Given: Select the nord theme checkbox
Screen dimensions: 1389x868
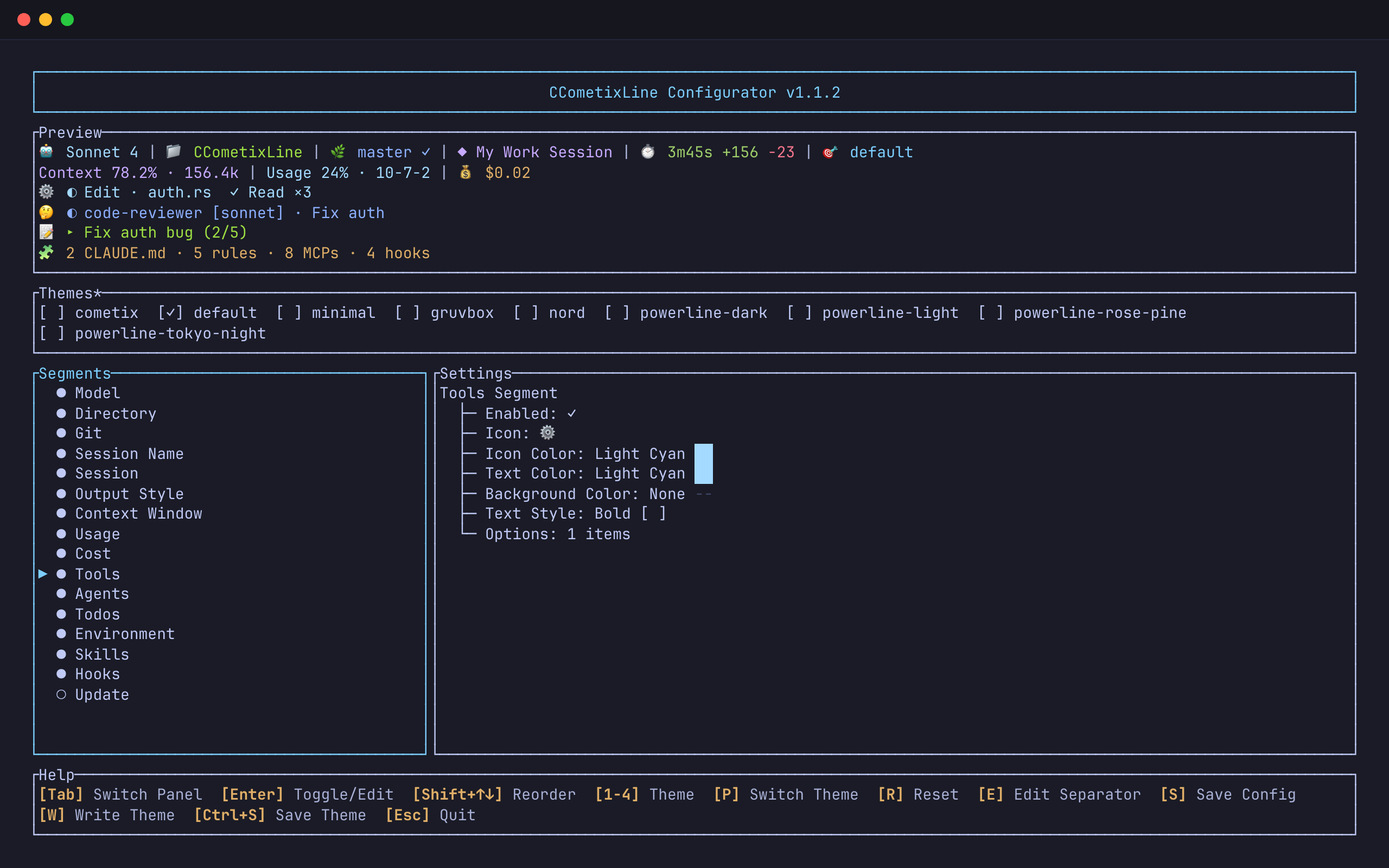Looking at the screenshot, I should tap(526, 313).
